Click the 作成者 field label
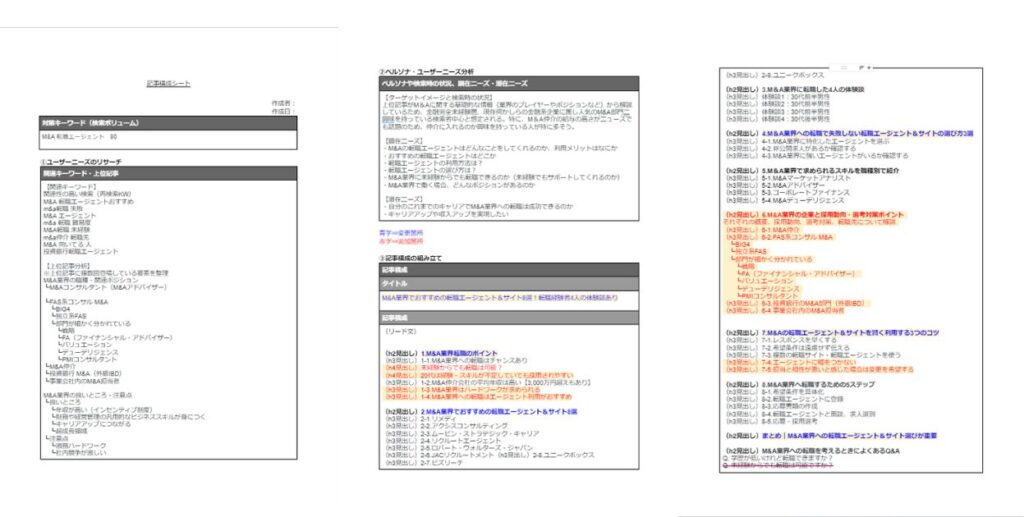The height and width of the screenshot is (517, 1024). pos(283,103)
